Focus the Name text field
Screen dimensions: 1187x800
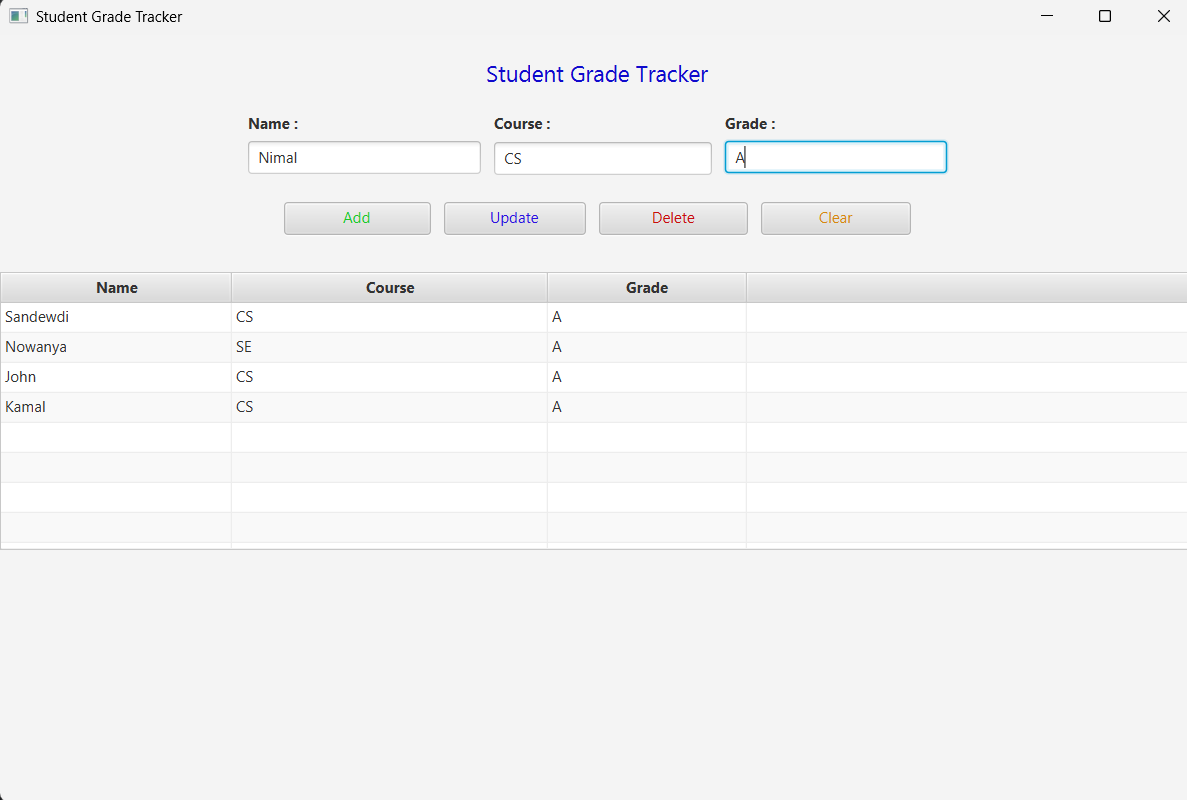(364, 157)
